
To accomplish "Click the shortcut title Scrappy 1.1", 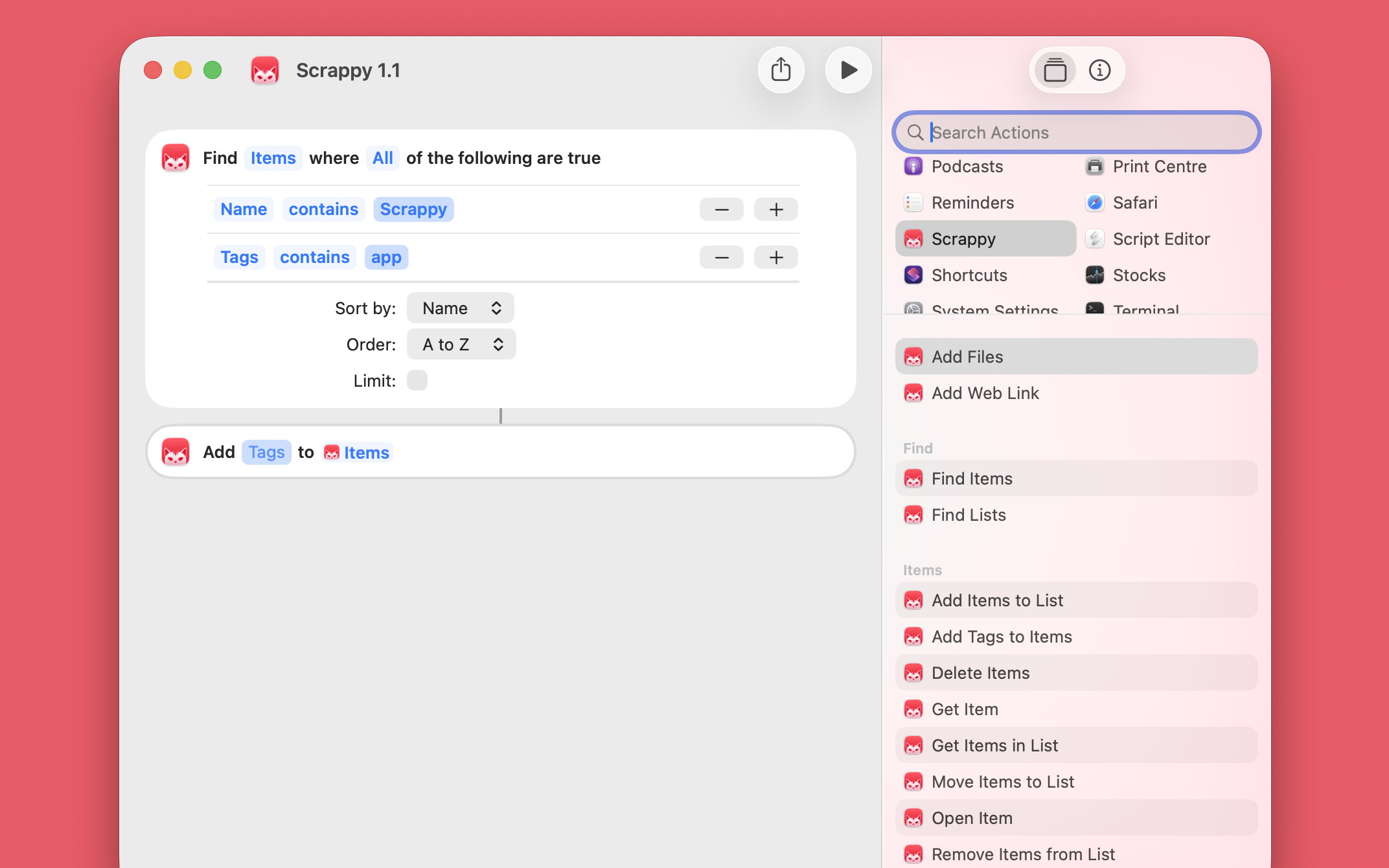I will (348, 70).
